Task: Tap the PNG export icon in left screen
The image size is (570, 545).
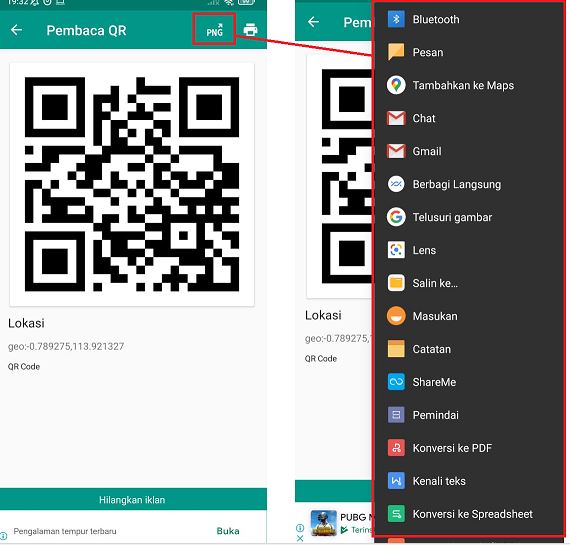Action: (x=214, y=30)
